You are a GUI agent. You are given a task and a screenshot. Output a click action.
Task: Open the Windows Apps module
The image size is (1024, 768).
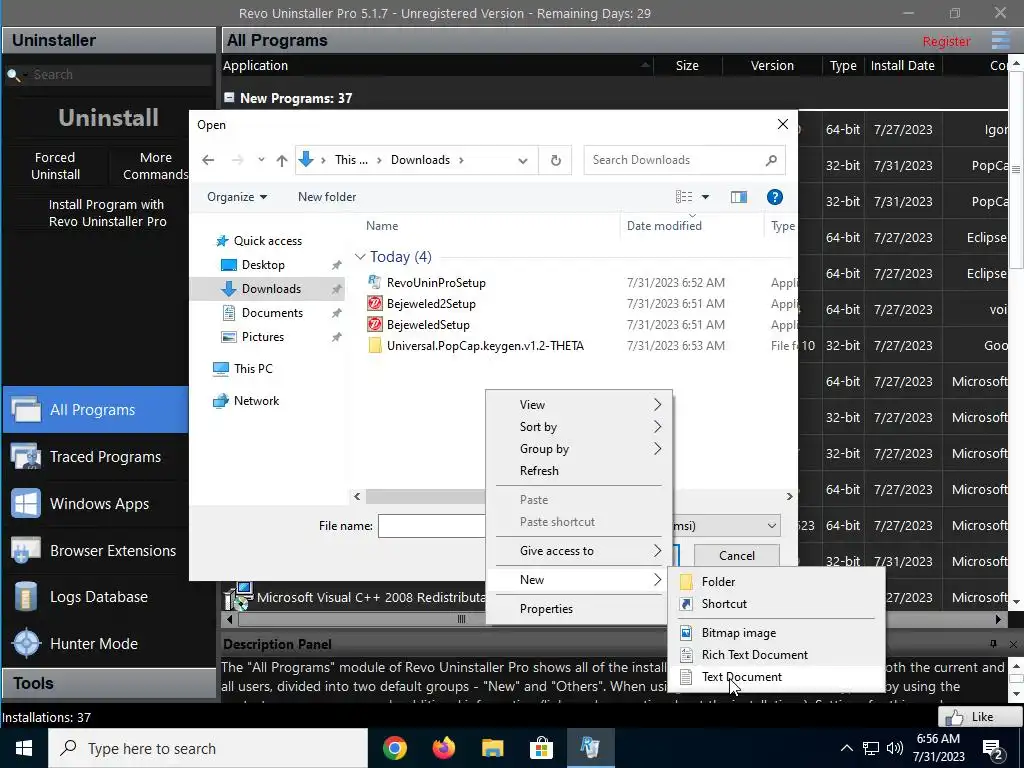coord(95,504)
